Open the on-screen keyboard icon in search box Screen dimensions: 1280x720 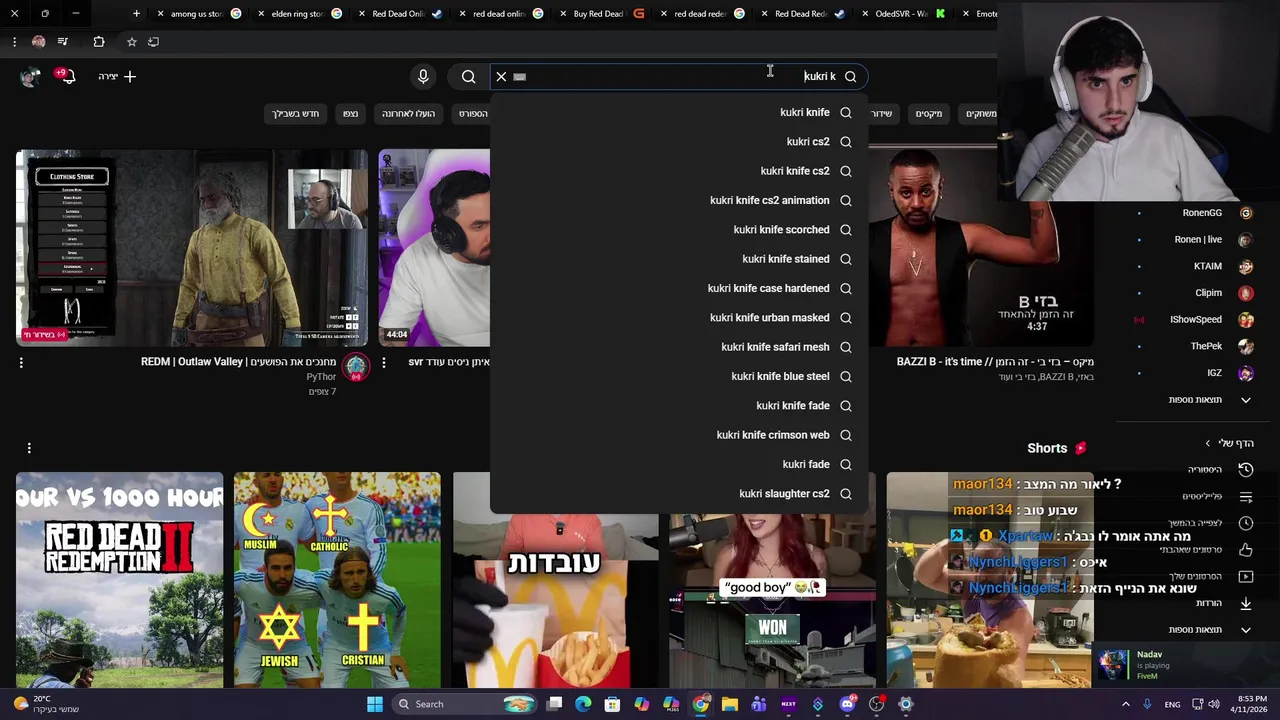520,76
